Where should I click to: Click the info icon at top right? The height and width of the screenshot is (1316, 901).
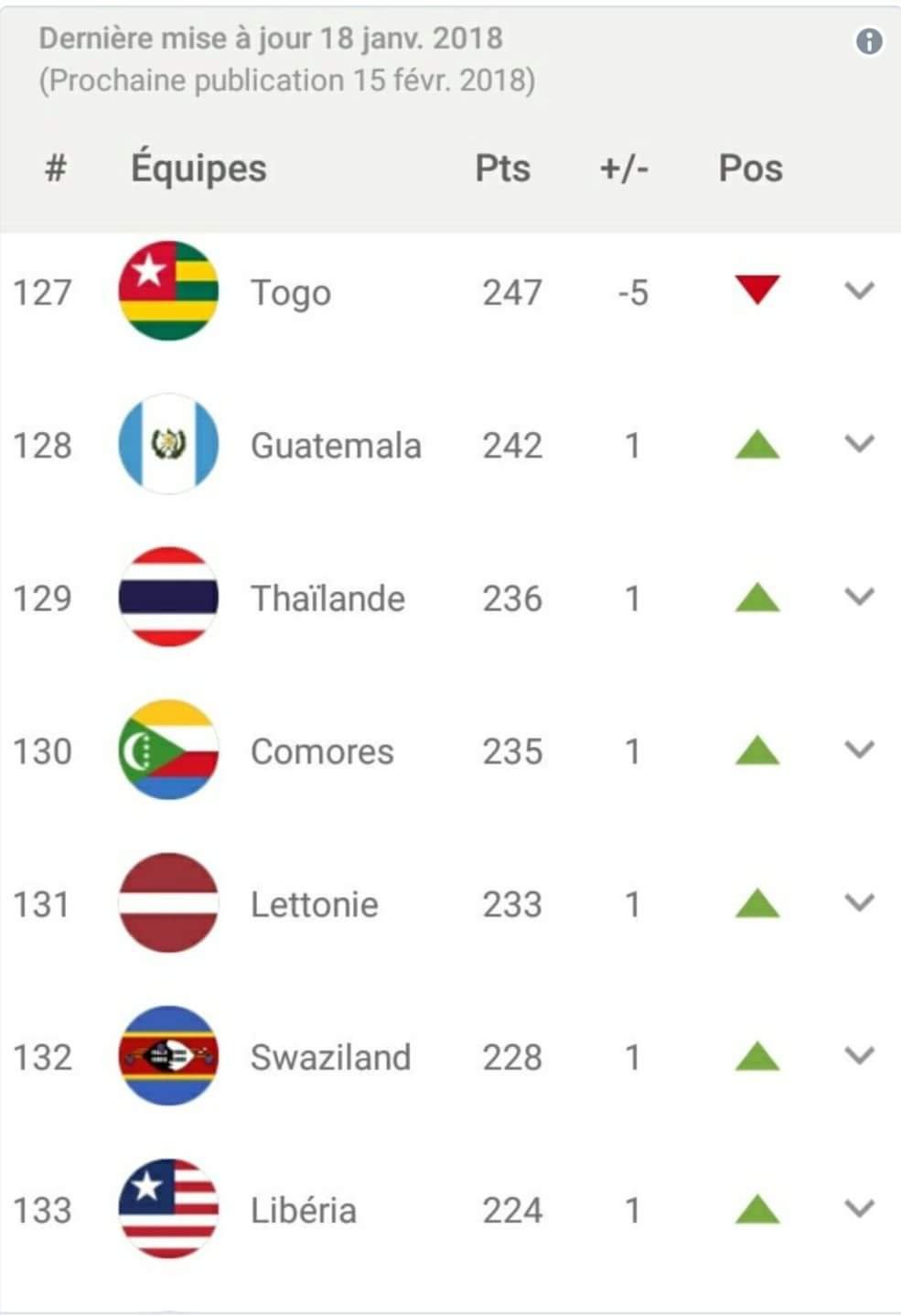(x=868, y=41)
